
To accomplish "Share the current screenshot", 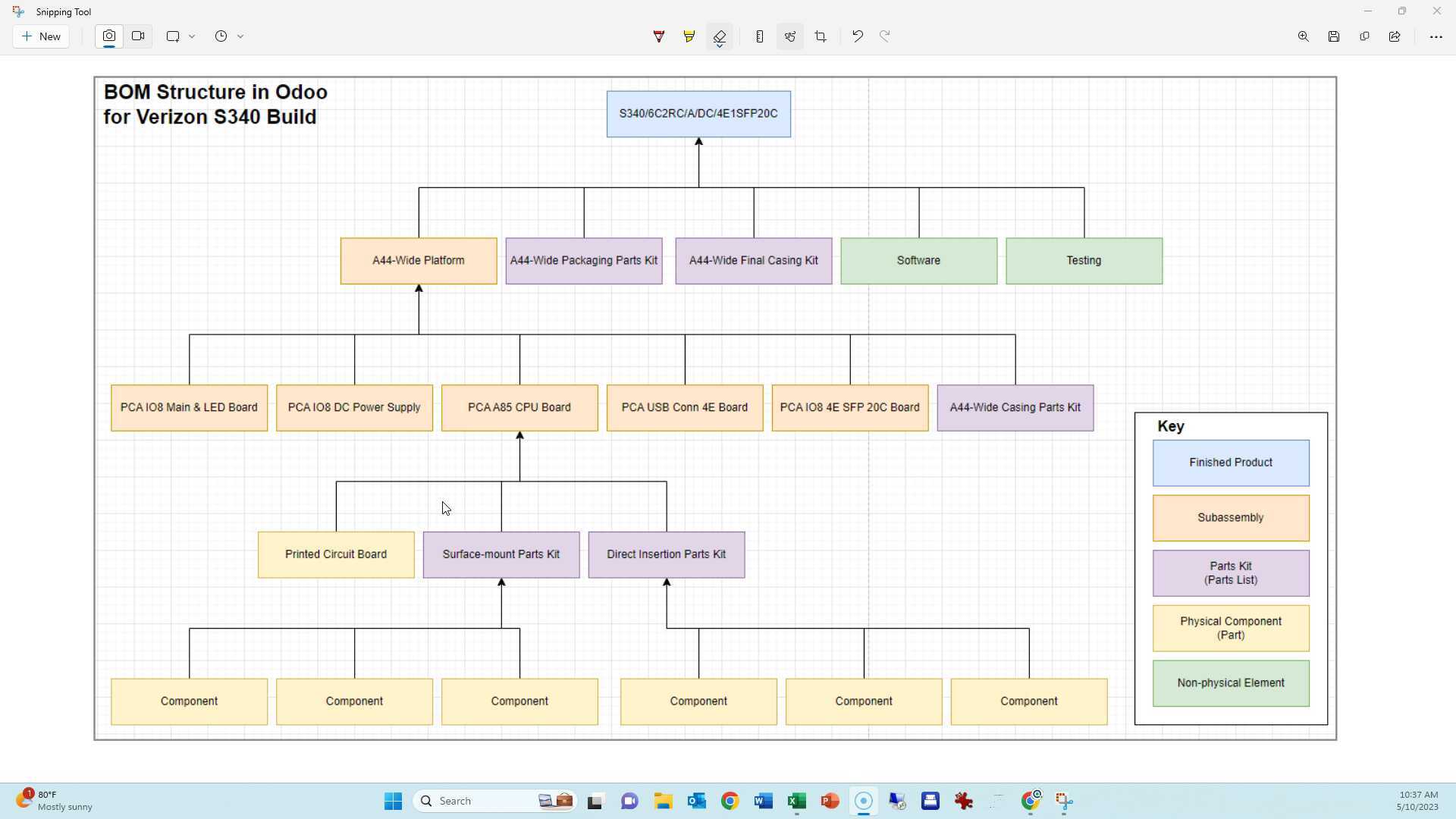I will click(1394, 36).
